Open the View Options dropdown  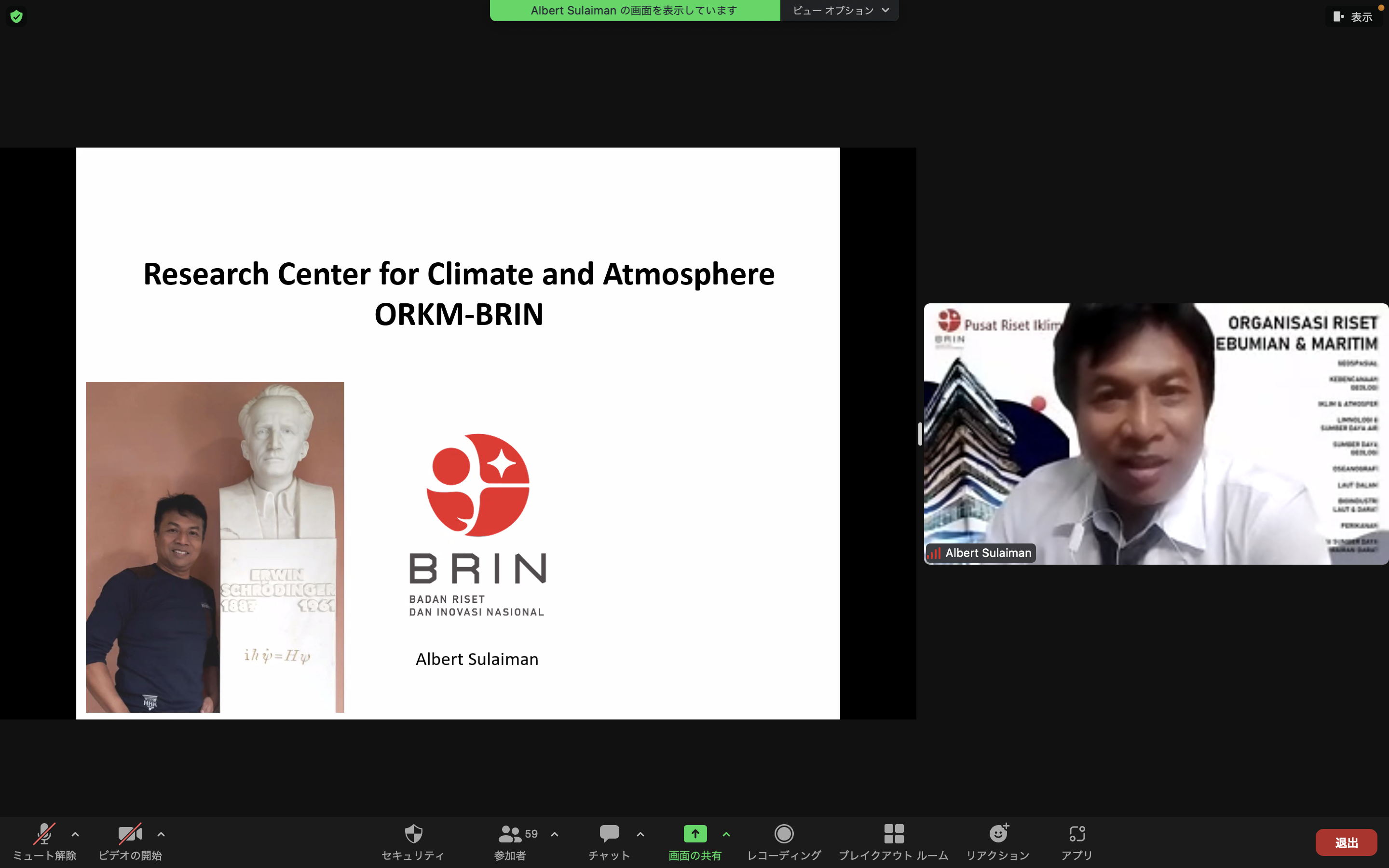pyautogui.click(x=840, y=10)
